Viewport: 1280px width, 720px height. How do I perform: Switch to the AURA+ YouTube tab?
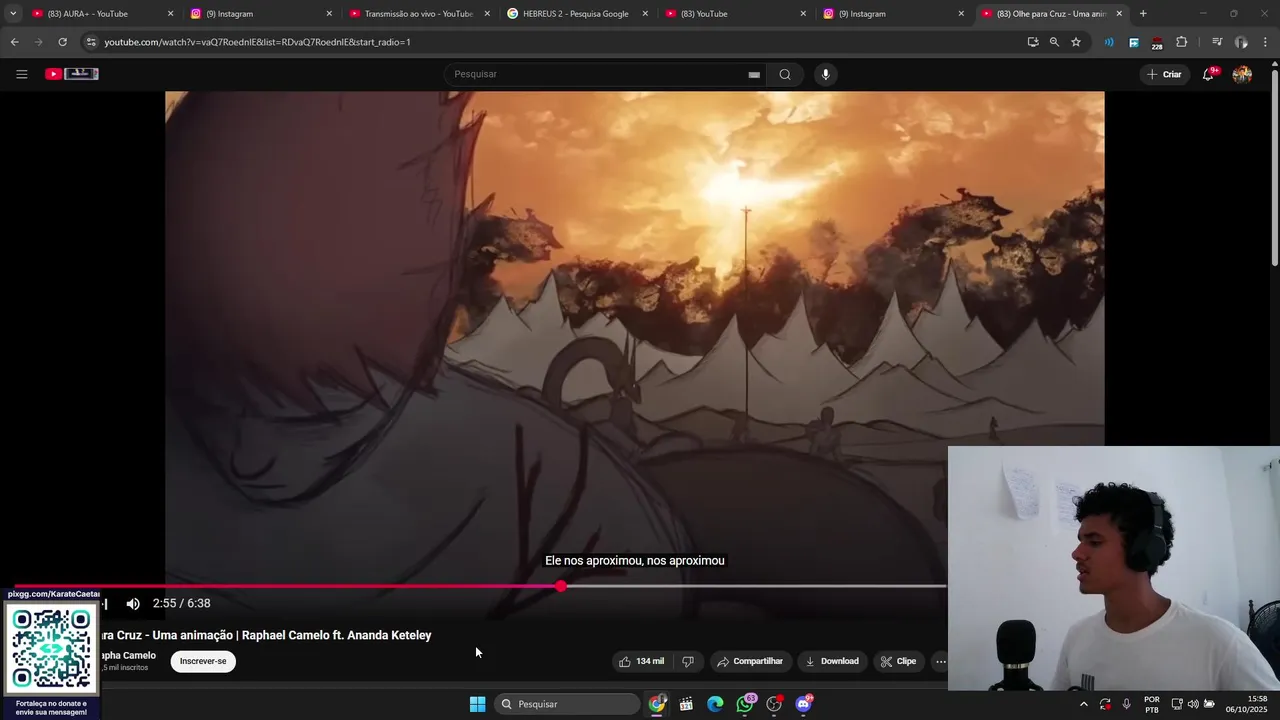pos(100,14)
